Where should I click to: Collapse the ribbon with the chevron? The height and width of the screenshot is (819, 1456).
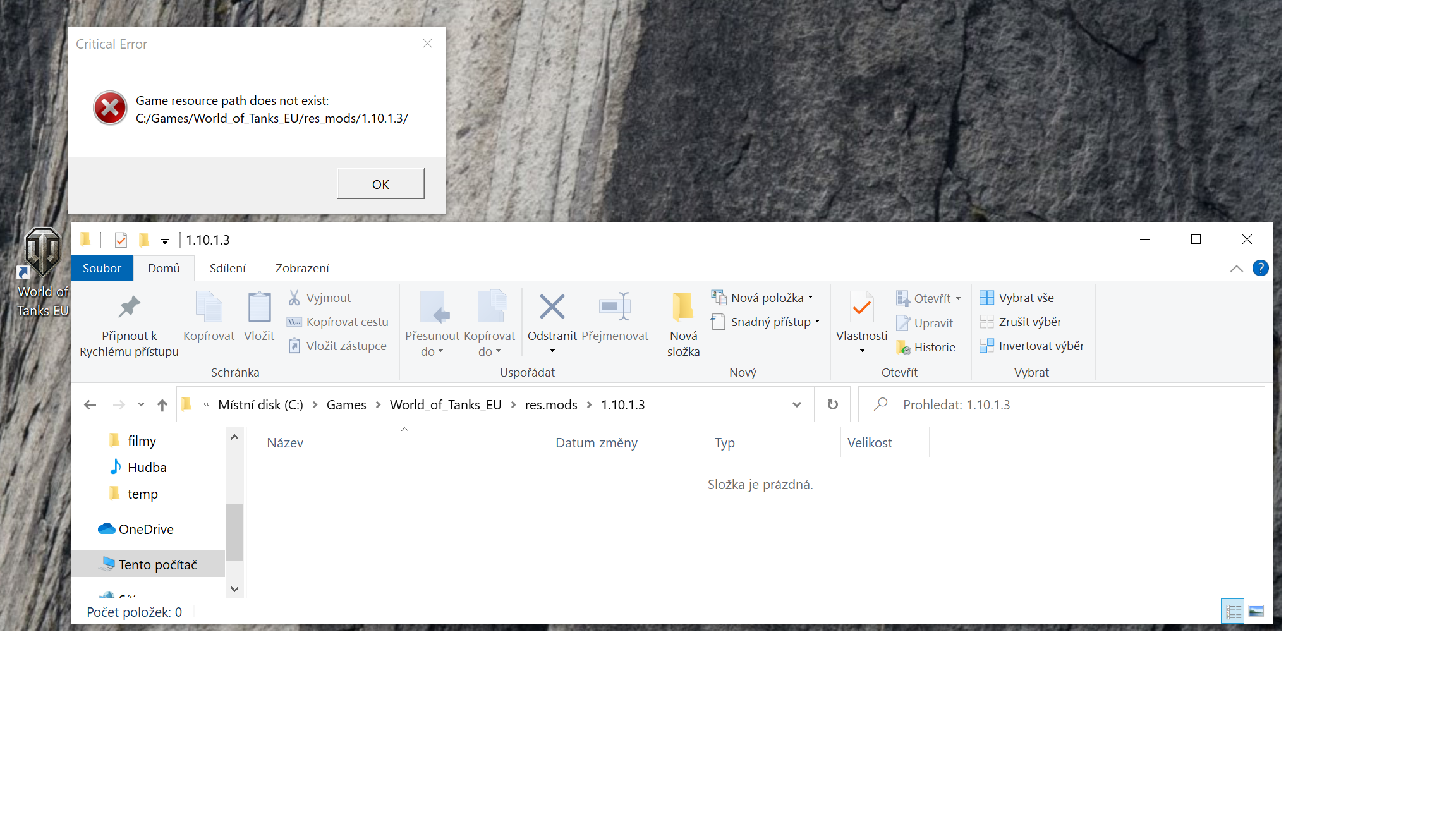1237,269
